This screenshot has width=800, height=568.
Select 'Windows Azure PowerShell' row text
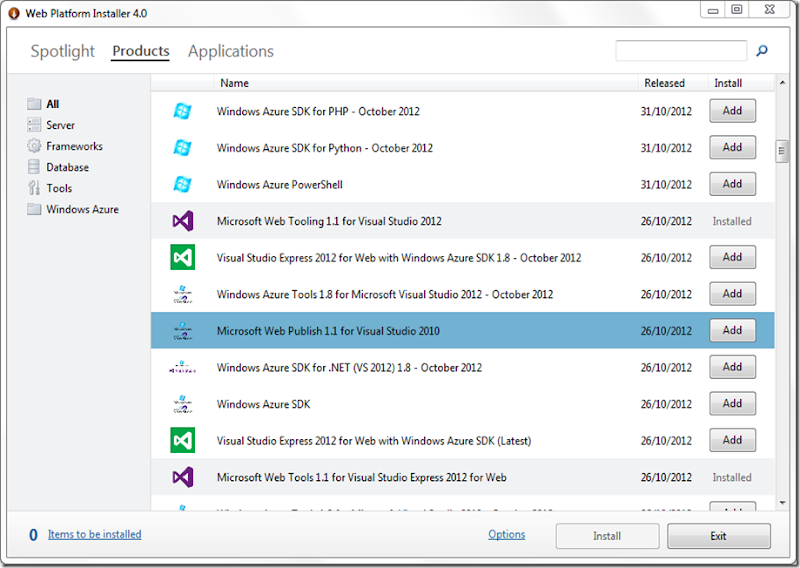pyautogui.click(x=280, y=185)
